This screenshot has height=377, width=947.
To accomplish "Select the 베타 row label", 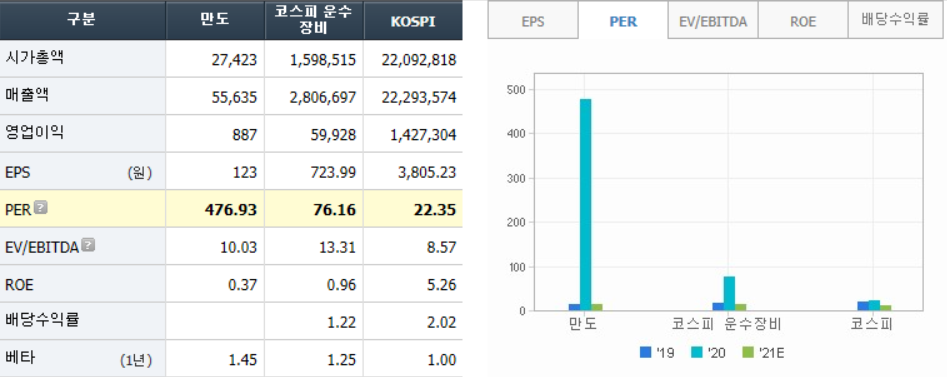I will tap(20, 358).
